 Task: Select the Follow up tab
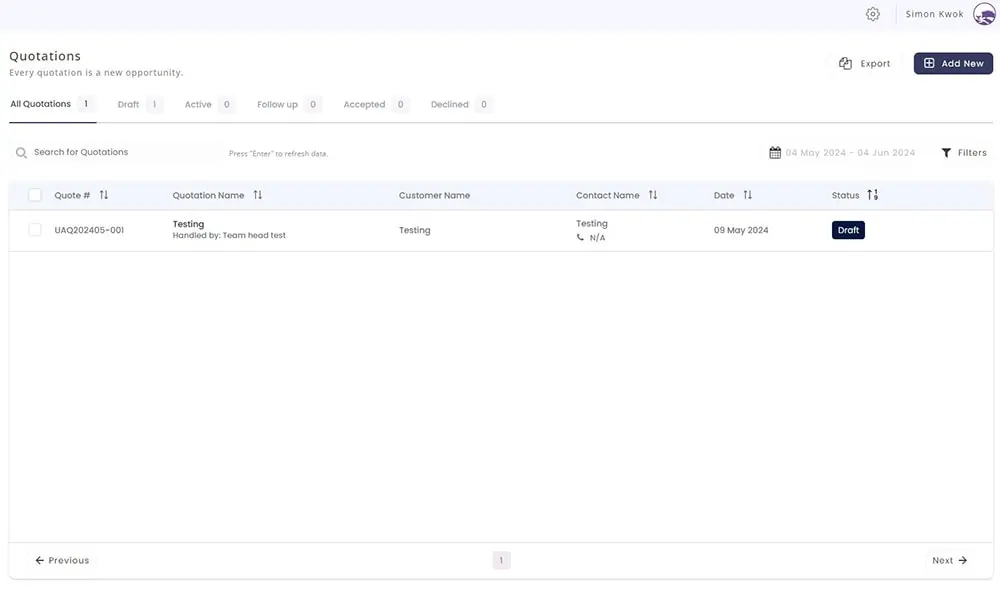[277, 104]
